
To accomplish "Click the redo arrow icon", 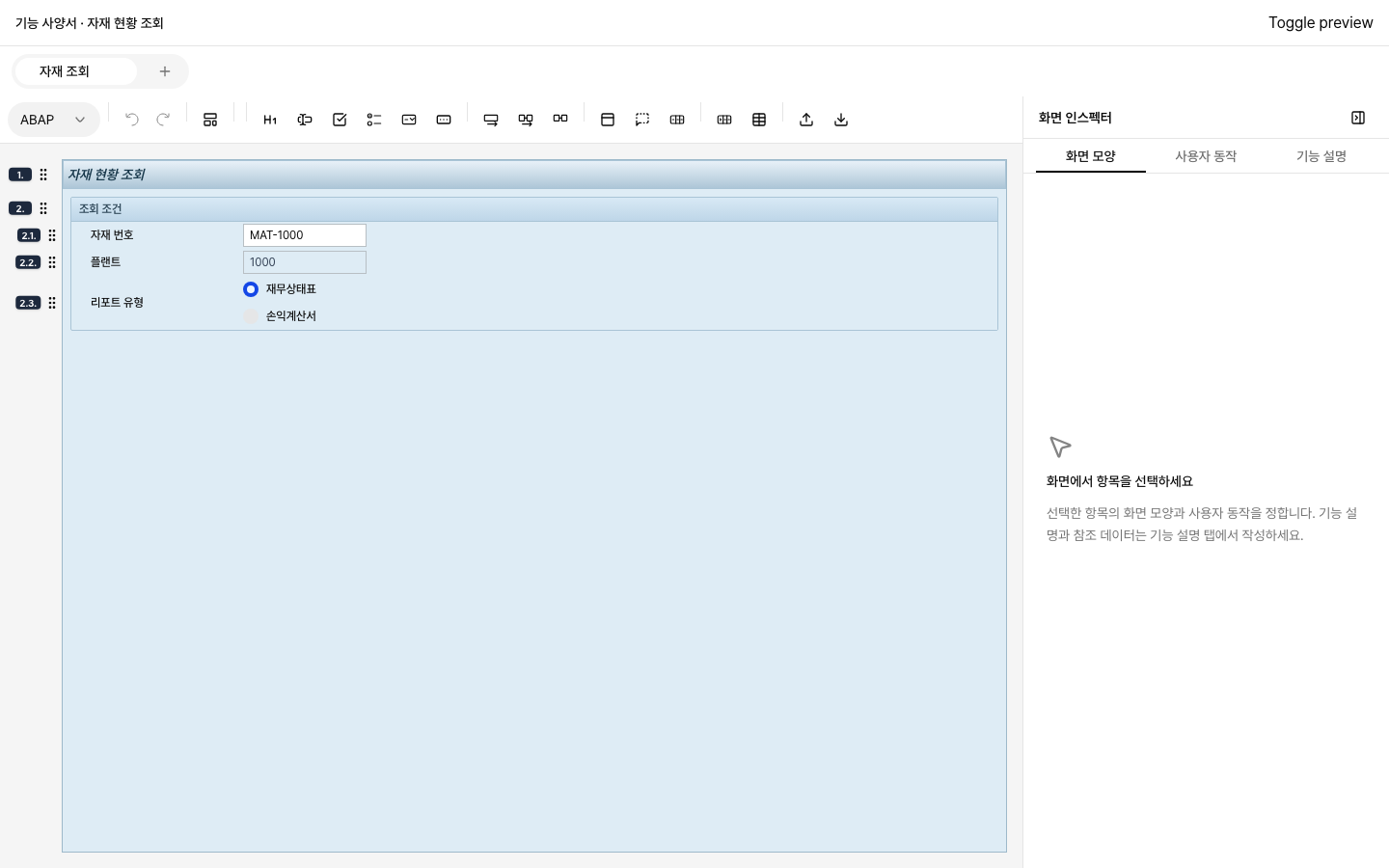I will (163, 120).
